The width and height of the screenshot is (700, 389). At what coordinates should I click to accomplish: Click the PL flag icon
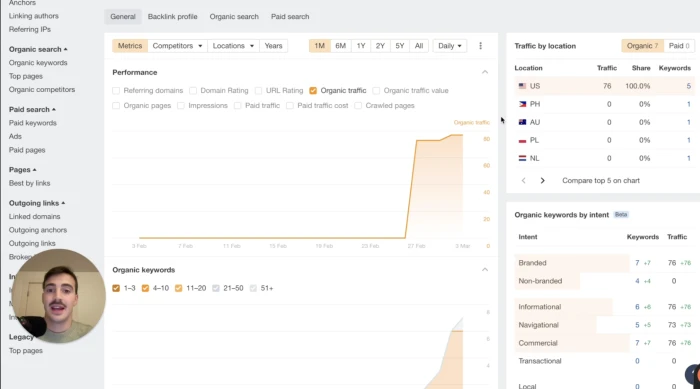pos(522,140)
